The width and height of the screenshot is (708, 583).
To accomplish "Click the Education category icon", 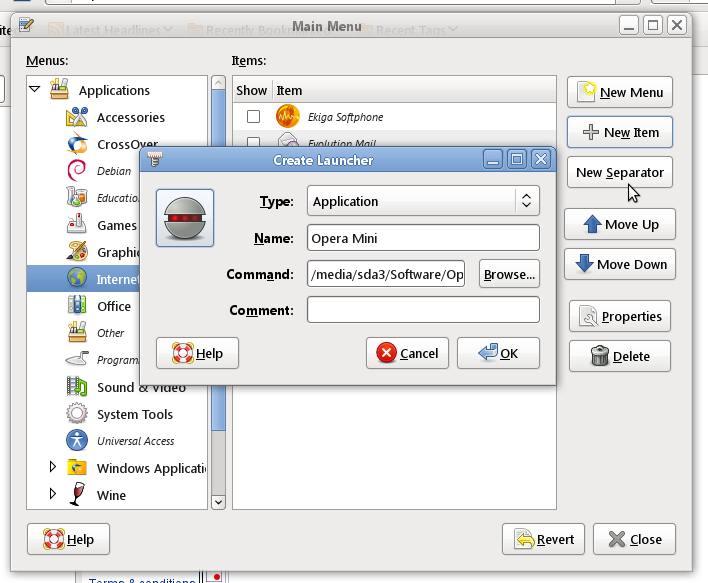I will [77, 197].
